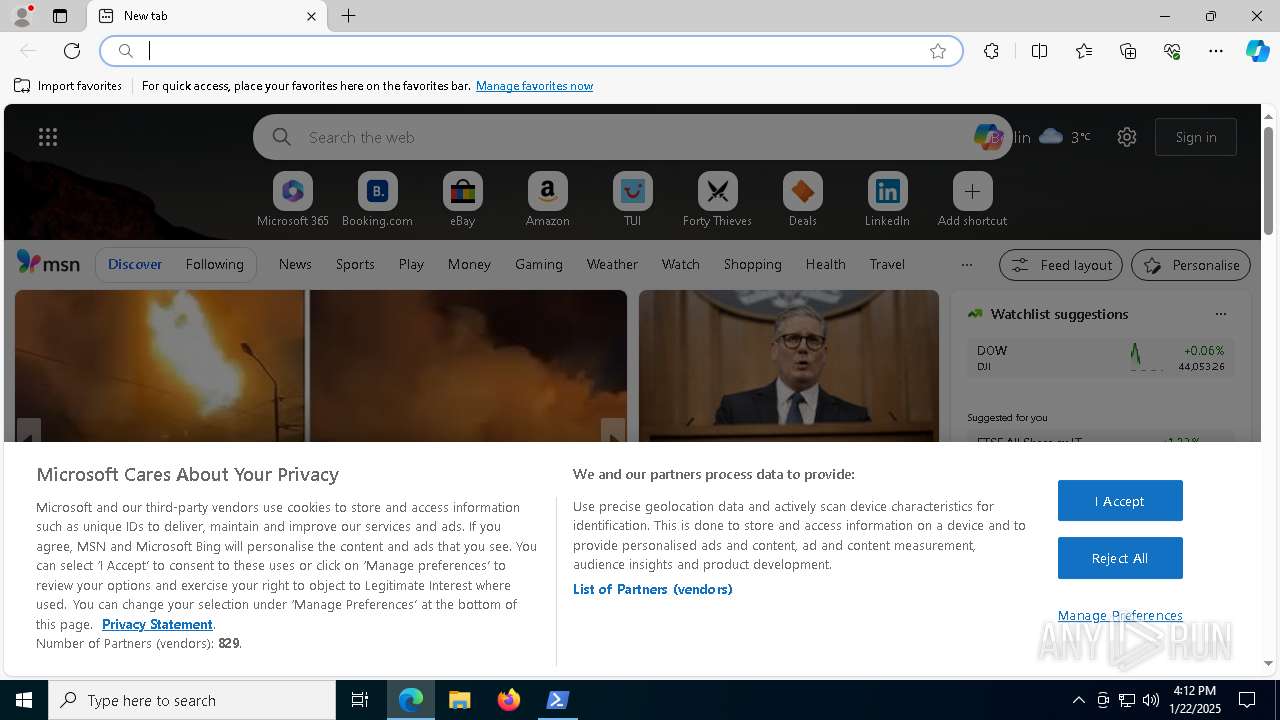Open the fire news story thumbnail
1280x720 pixels.
tap(321, 366)
